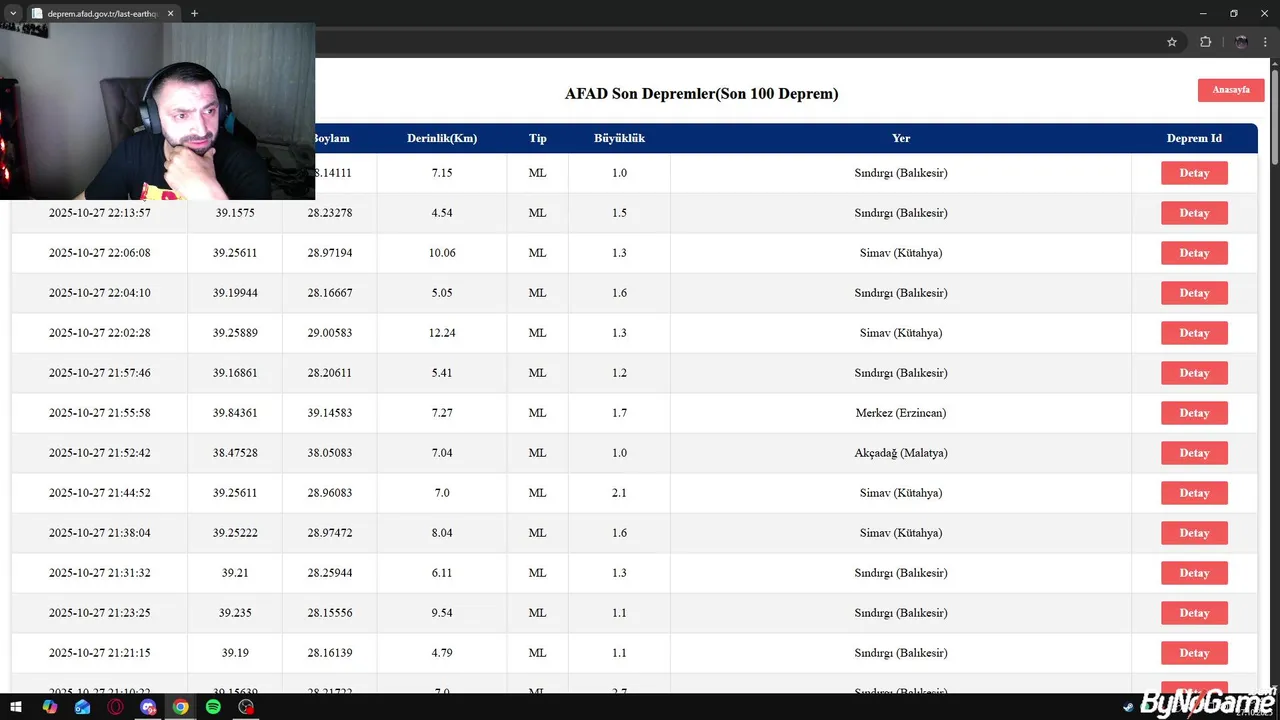Click the Büyüklük column header
Viewport: 1280px width, 720px height.
[619, 138]
